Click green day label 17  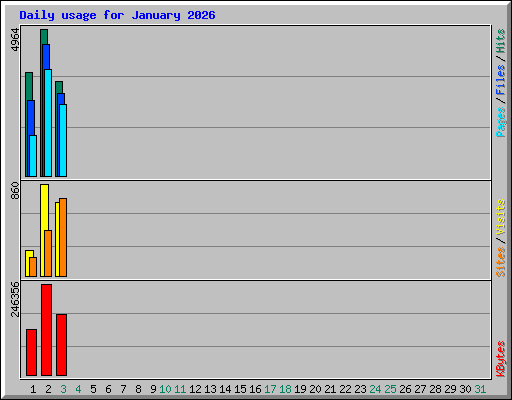tap(270, 389)
